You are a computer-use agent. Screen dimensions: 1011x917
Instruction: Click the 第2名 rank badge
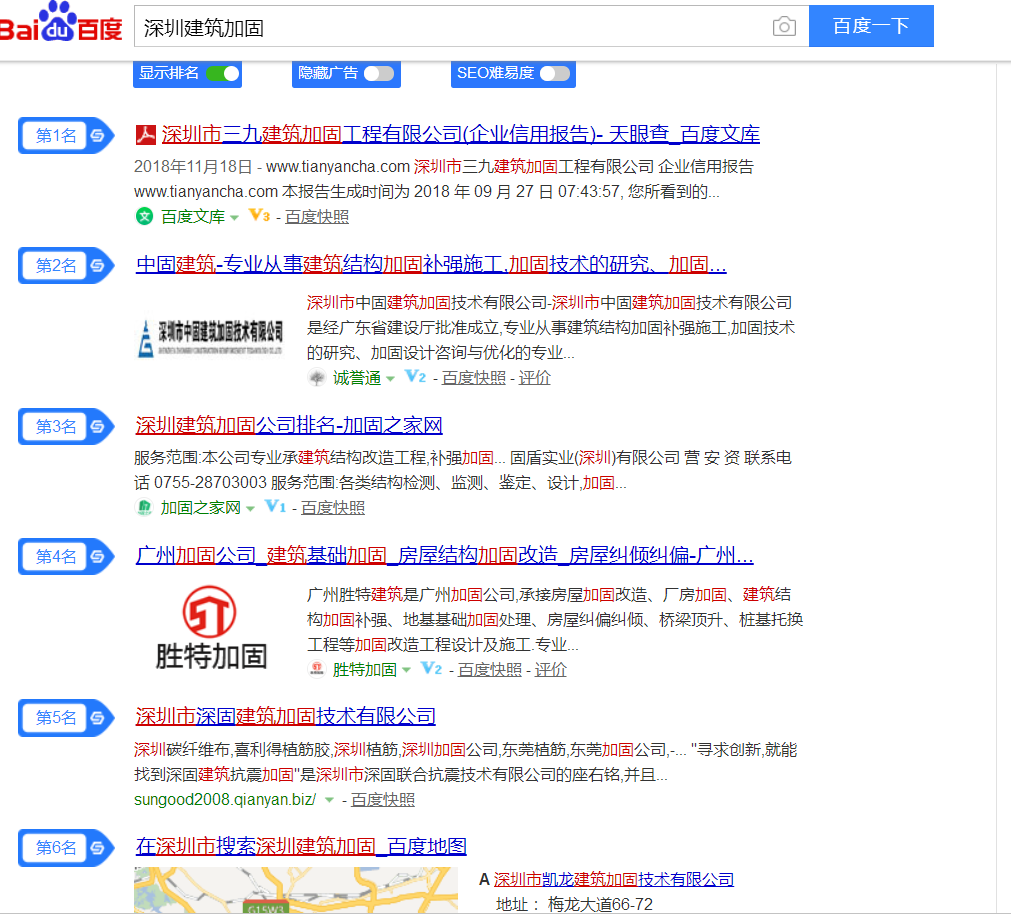(x=66, y=265)
